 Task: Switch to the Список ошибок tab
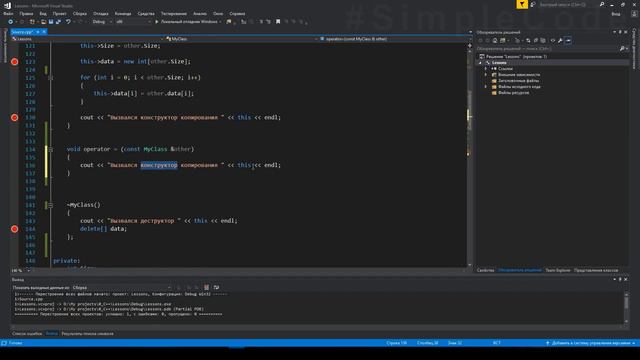tap(27, 334)
